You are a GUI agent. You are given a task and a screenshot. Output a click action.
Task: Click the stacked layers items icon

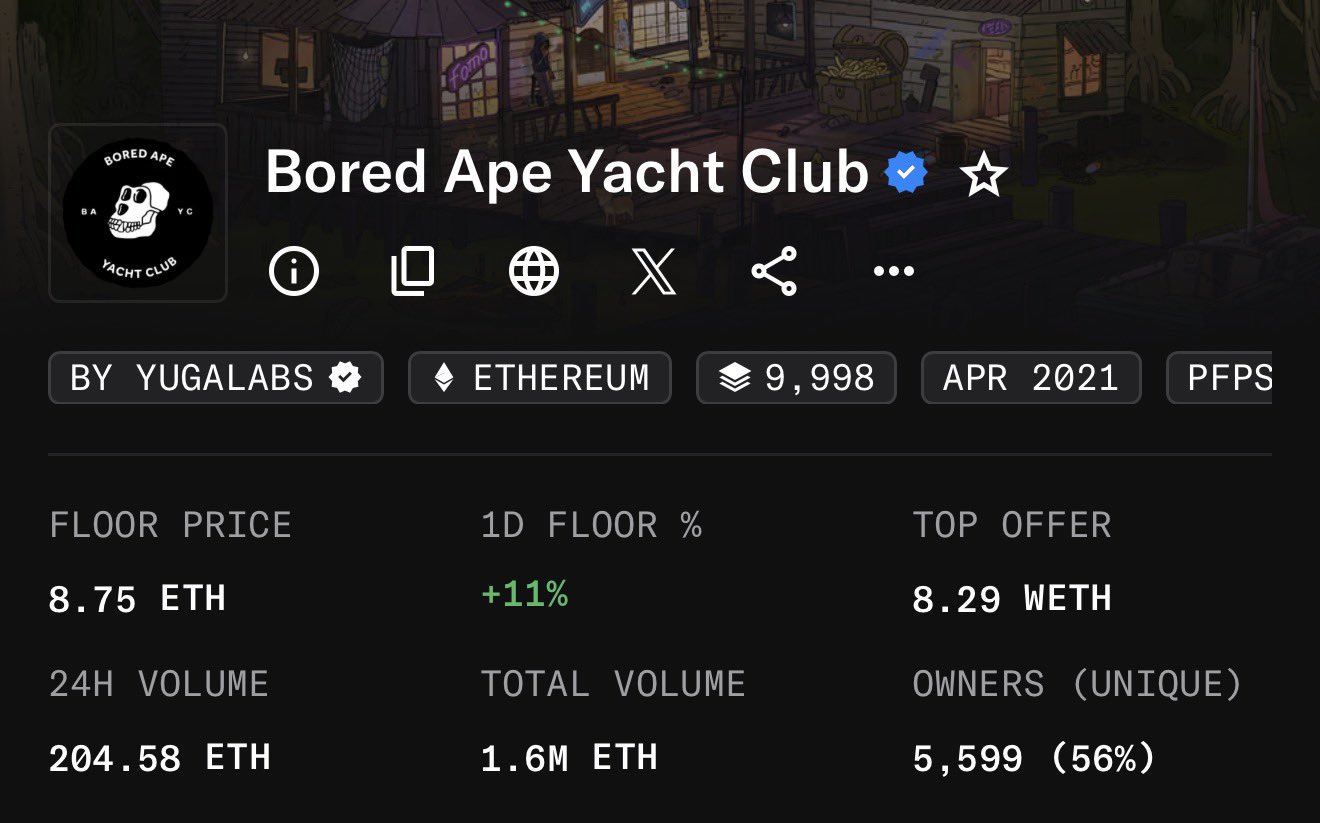[x=735, y=378]
